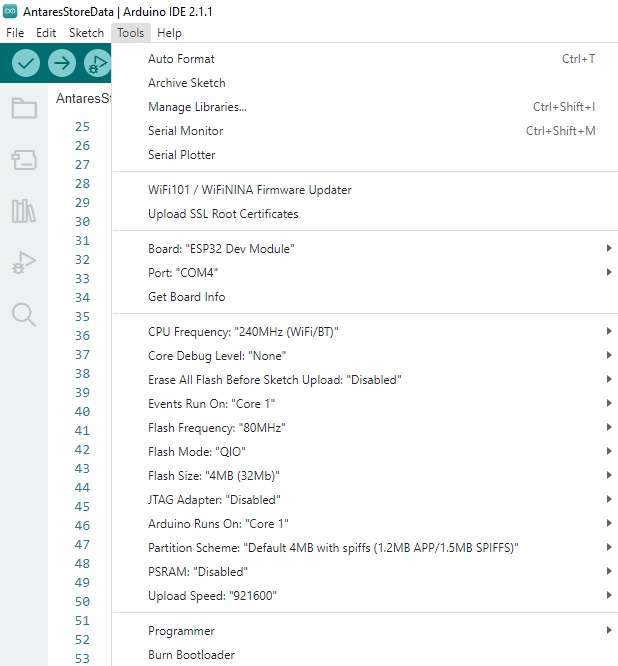618x666 pixels.
Task: Open the Sketchbook folder sidebar icon
Action: 24,108
